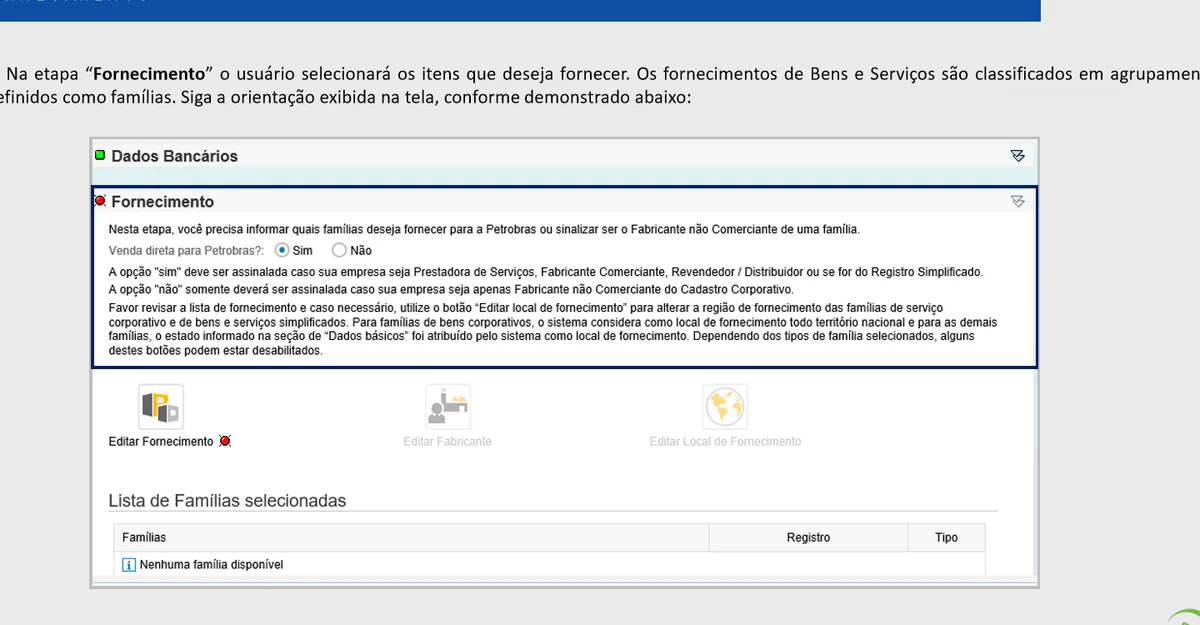Viewport: 1200px width, 625px height.
Task: Click the Lista de Famílias selecionadas heading
Action: tap(227, 501)
